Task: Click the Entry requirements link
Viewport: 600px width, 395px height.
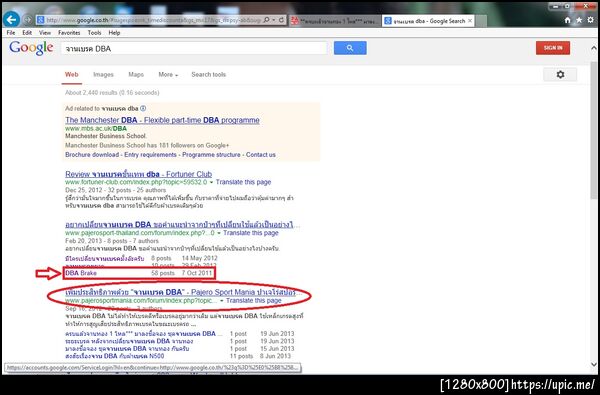Action: 150,155
